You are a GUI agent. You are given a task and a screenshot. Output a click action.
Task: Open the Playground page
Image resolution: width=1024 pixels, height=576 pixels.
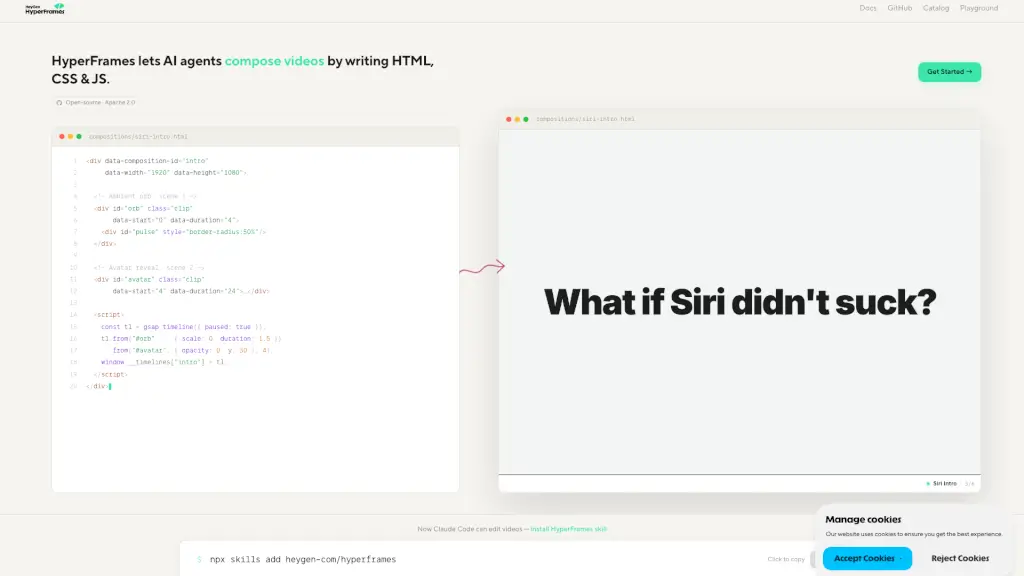(979, 8)
